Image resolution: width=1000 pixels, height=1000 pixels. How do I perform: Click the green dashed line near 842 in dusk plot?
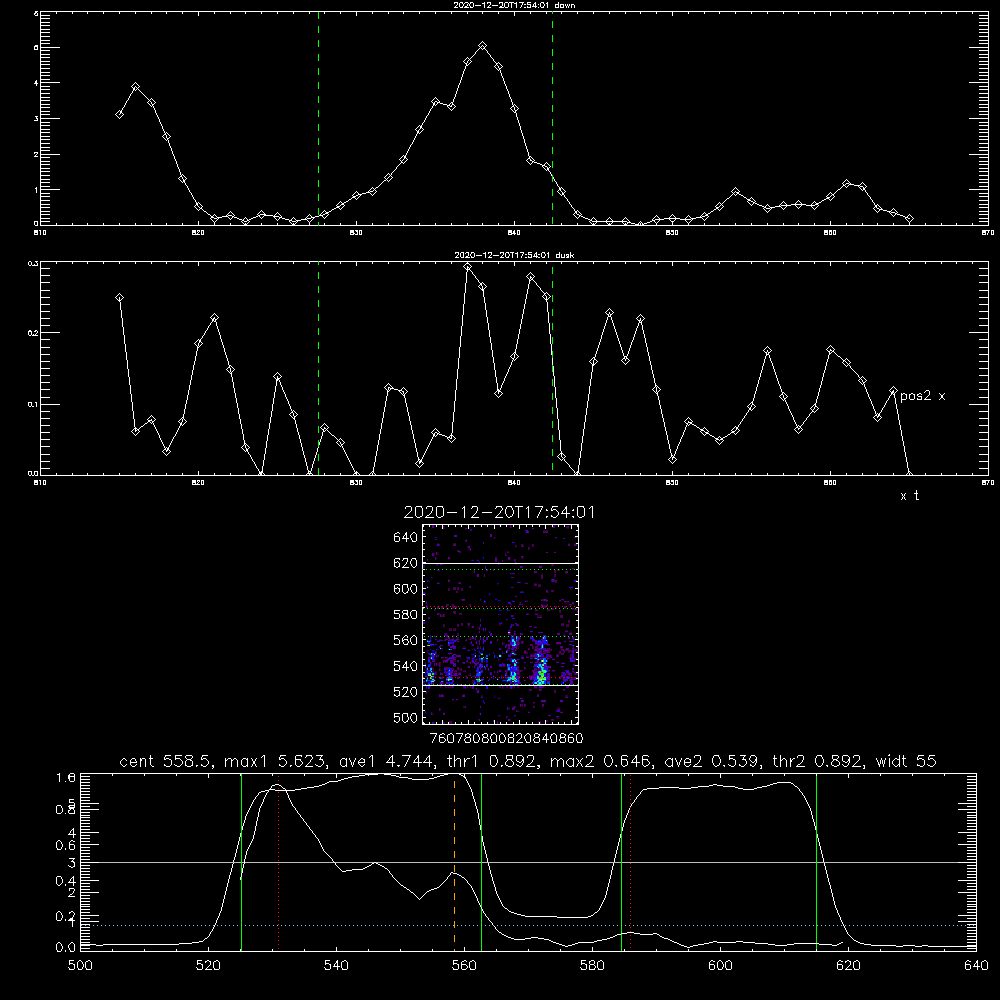[x=552, y=368]
